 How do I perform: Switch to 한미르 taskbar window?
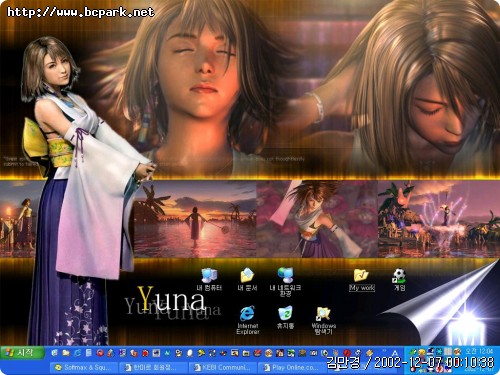pos(153,367)
